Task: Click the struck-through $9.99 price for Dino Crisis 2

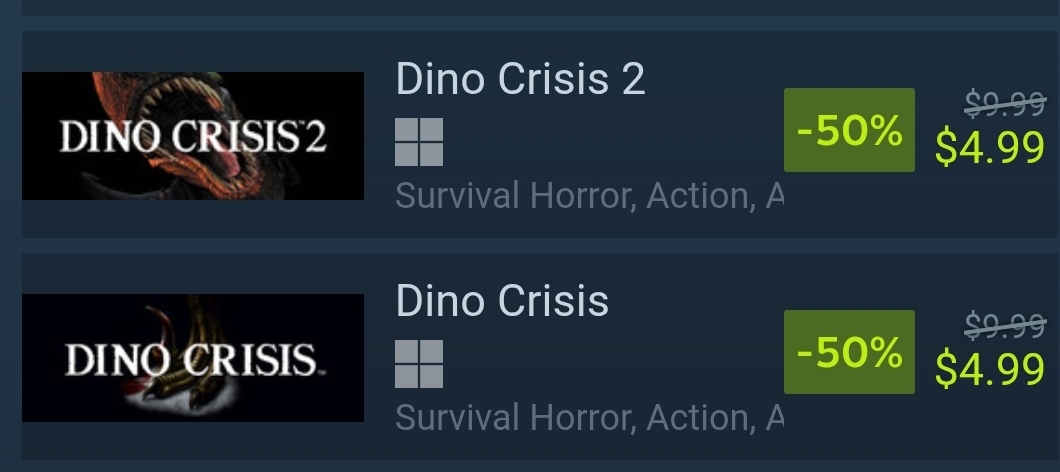Action: click(x=1005, y=101)
